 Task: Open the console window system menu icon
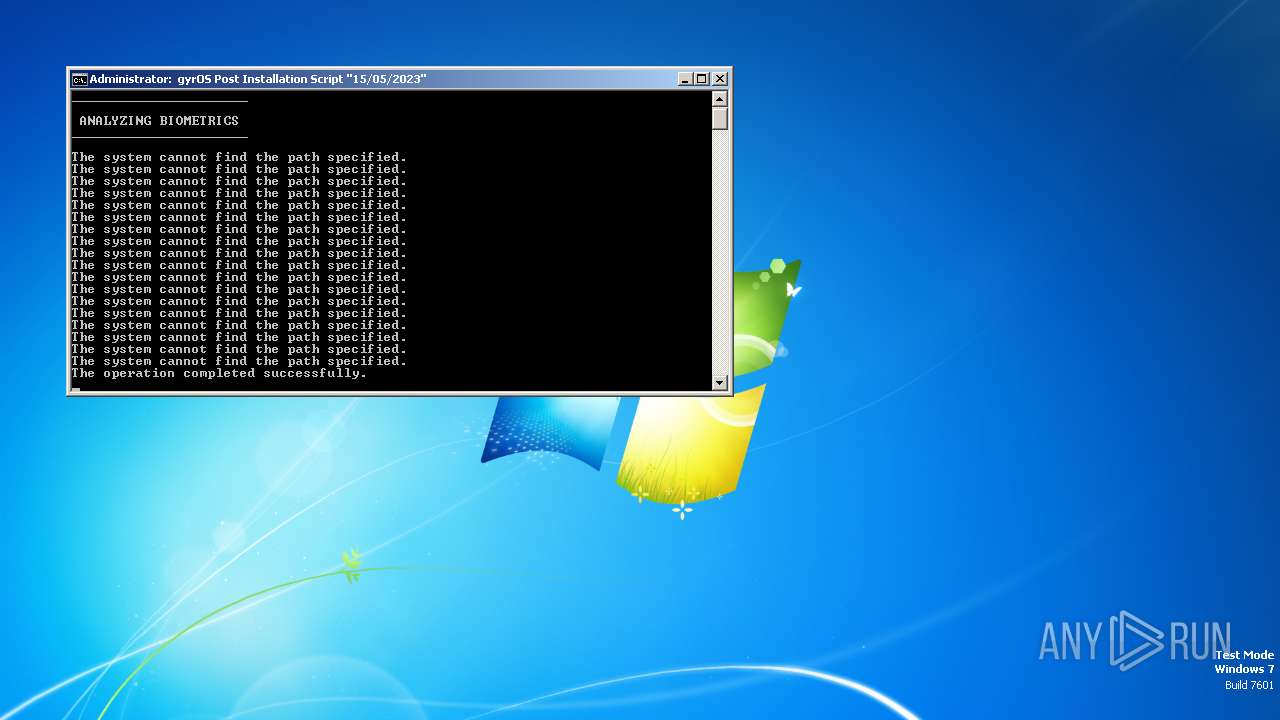click(x=79, y=79)
